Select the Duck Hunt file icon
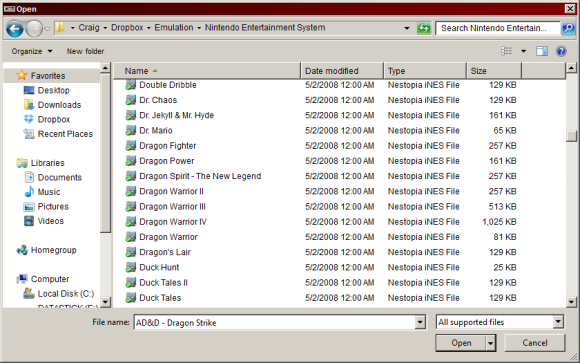This screenshot has height=363, width=580. point(130,267)
